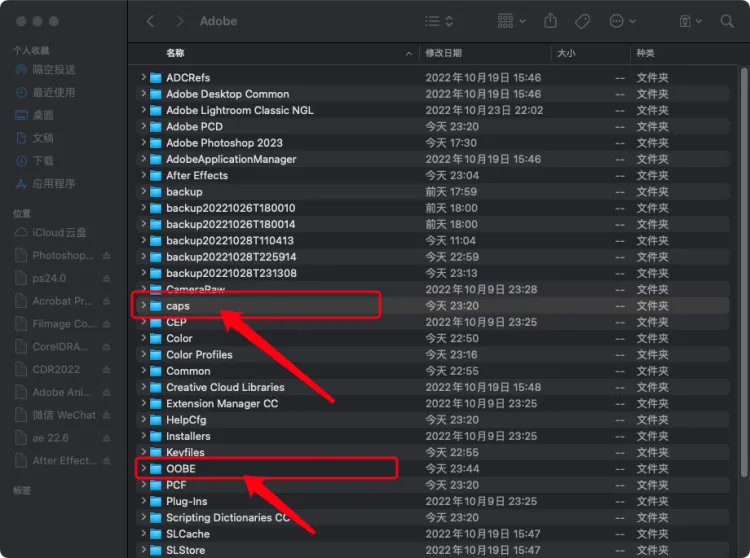Expand the ADCRefs folder
The image size is (750, 558).
[x=143, y=77]
